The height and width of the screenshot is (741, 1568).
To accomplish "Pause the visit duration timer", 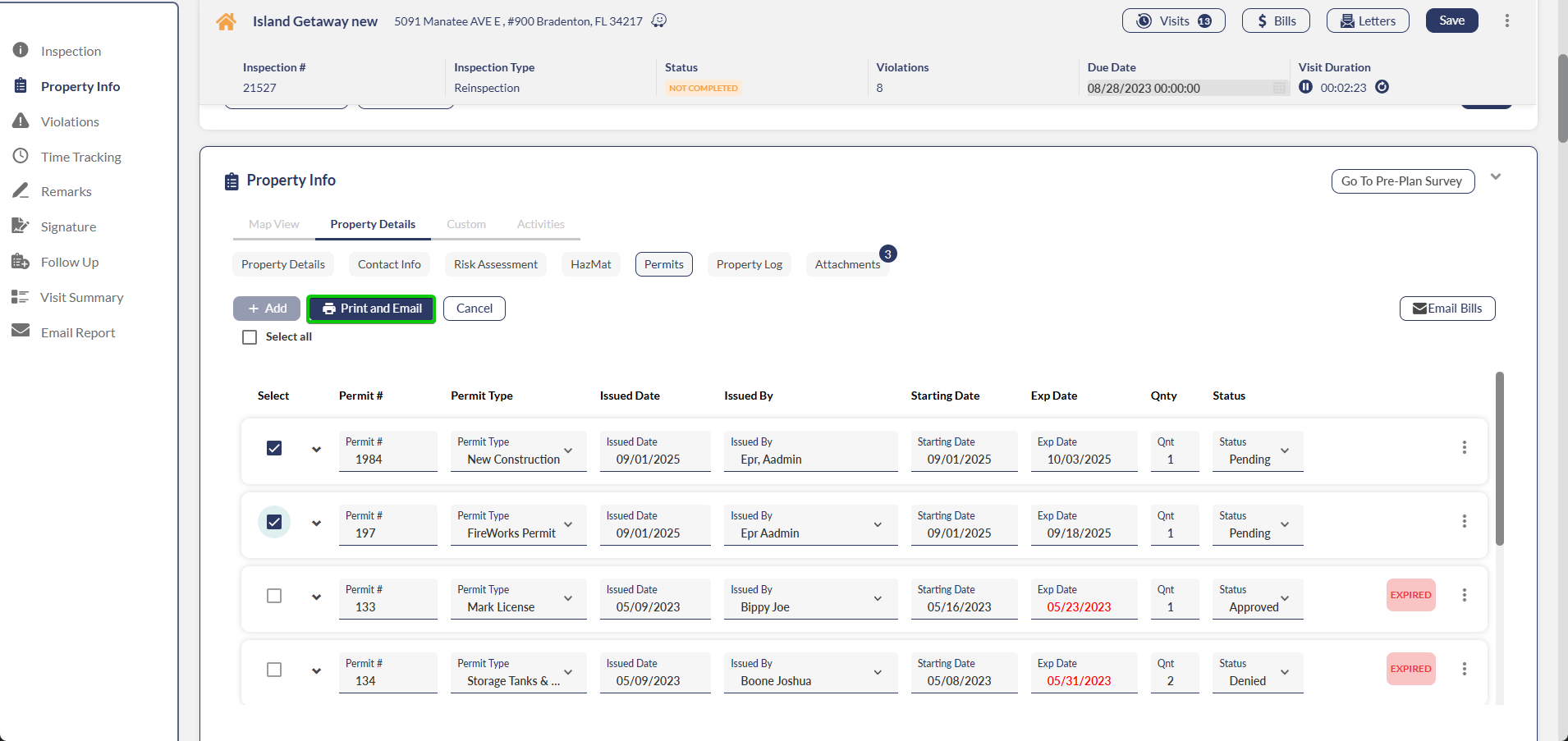I will click(1305, 87).
